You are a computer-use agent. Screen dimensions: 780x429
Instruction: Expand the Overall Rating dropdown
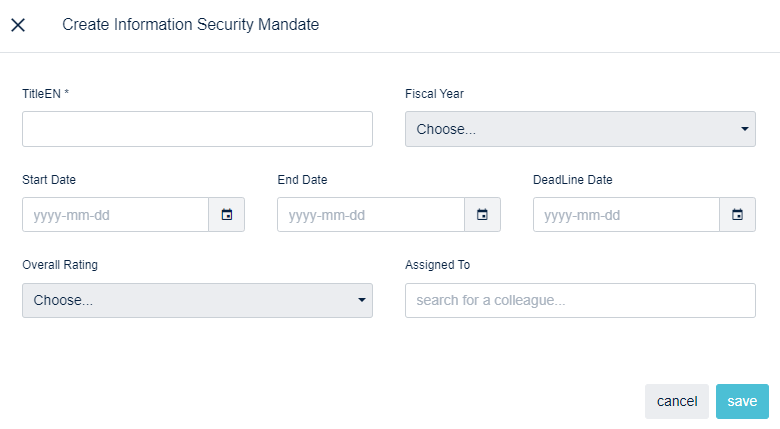(x=197, y=300)
